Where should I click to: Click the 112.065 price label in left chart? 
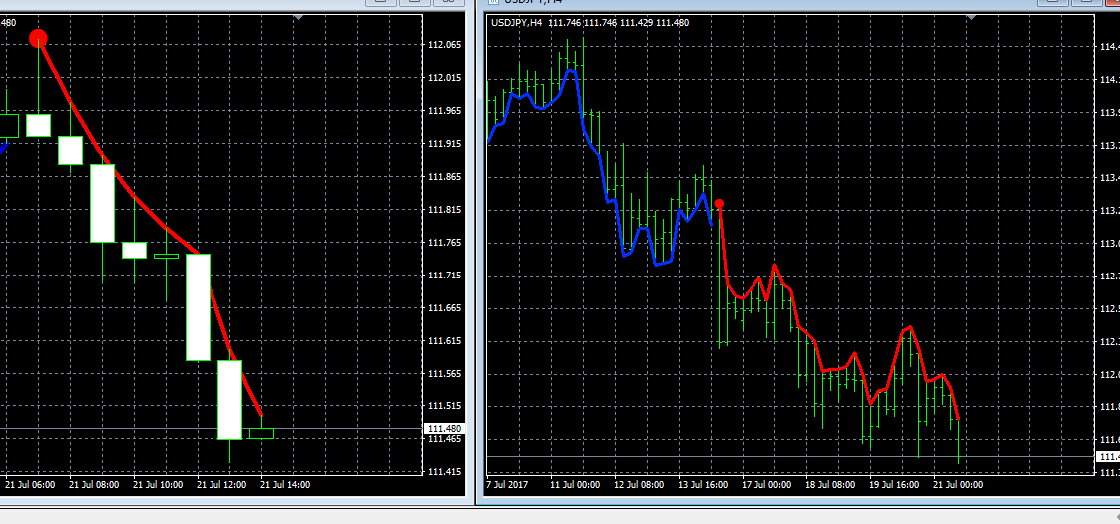[x=444, y=45]
